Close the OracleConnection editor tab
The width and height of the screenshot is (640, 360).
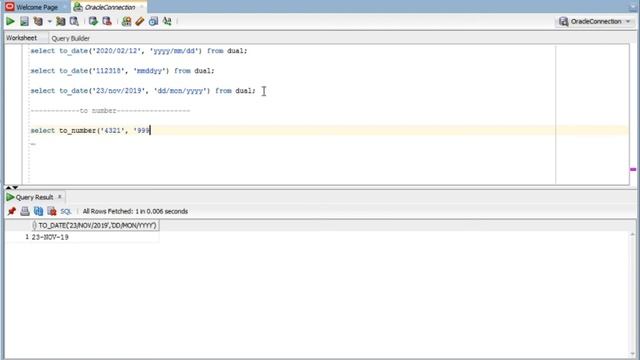[142, 7]
